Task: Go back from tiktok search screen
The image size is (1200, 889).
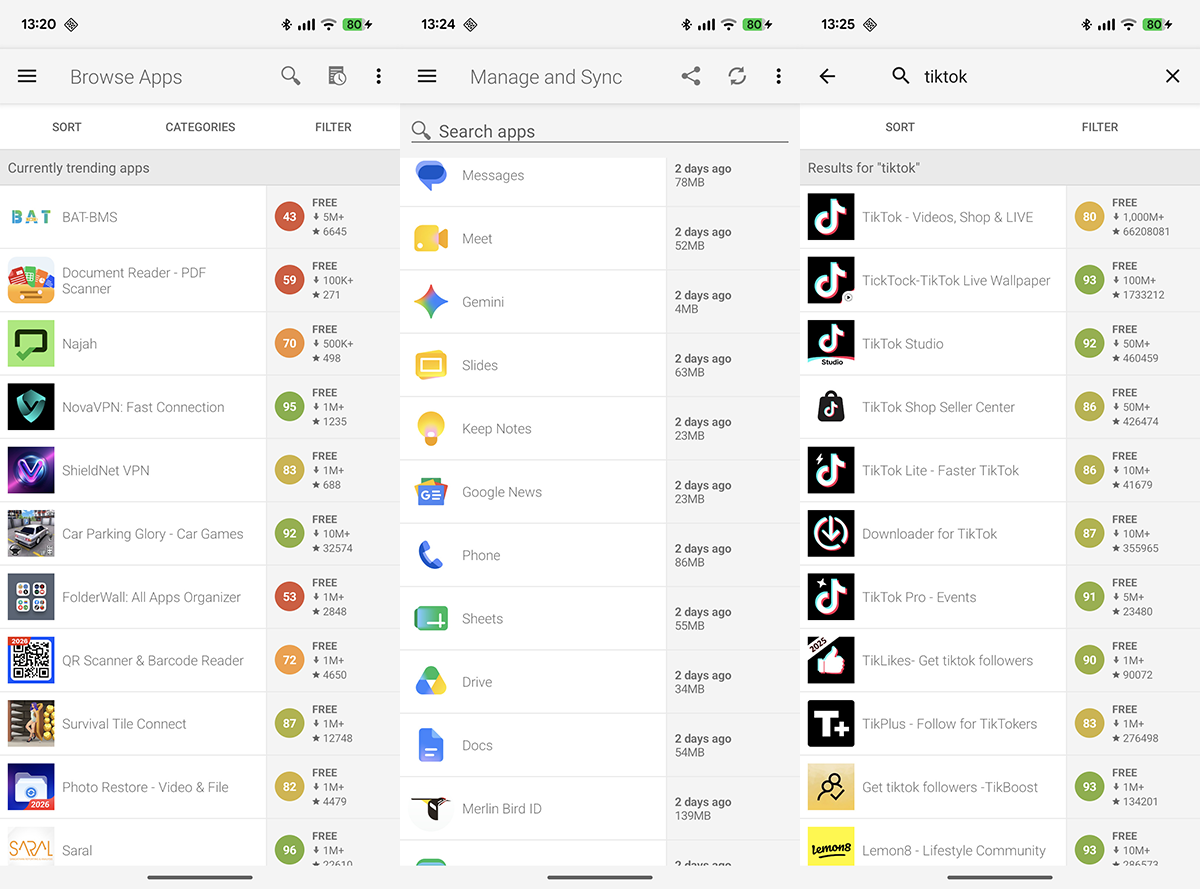Action: coord(827,76)
